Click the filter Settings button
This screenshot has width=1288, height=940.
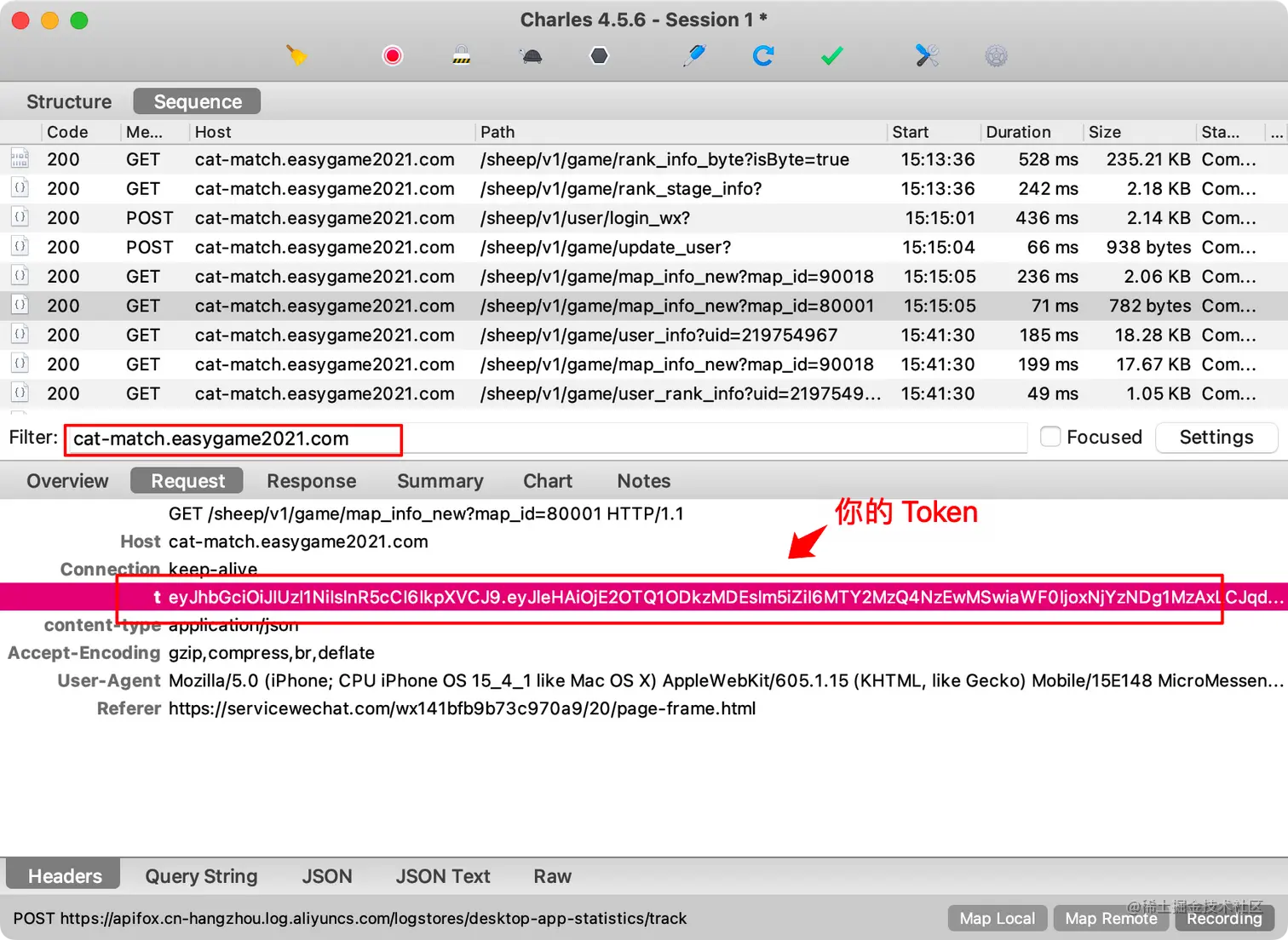point(1216,437)
